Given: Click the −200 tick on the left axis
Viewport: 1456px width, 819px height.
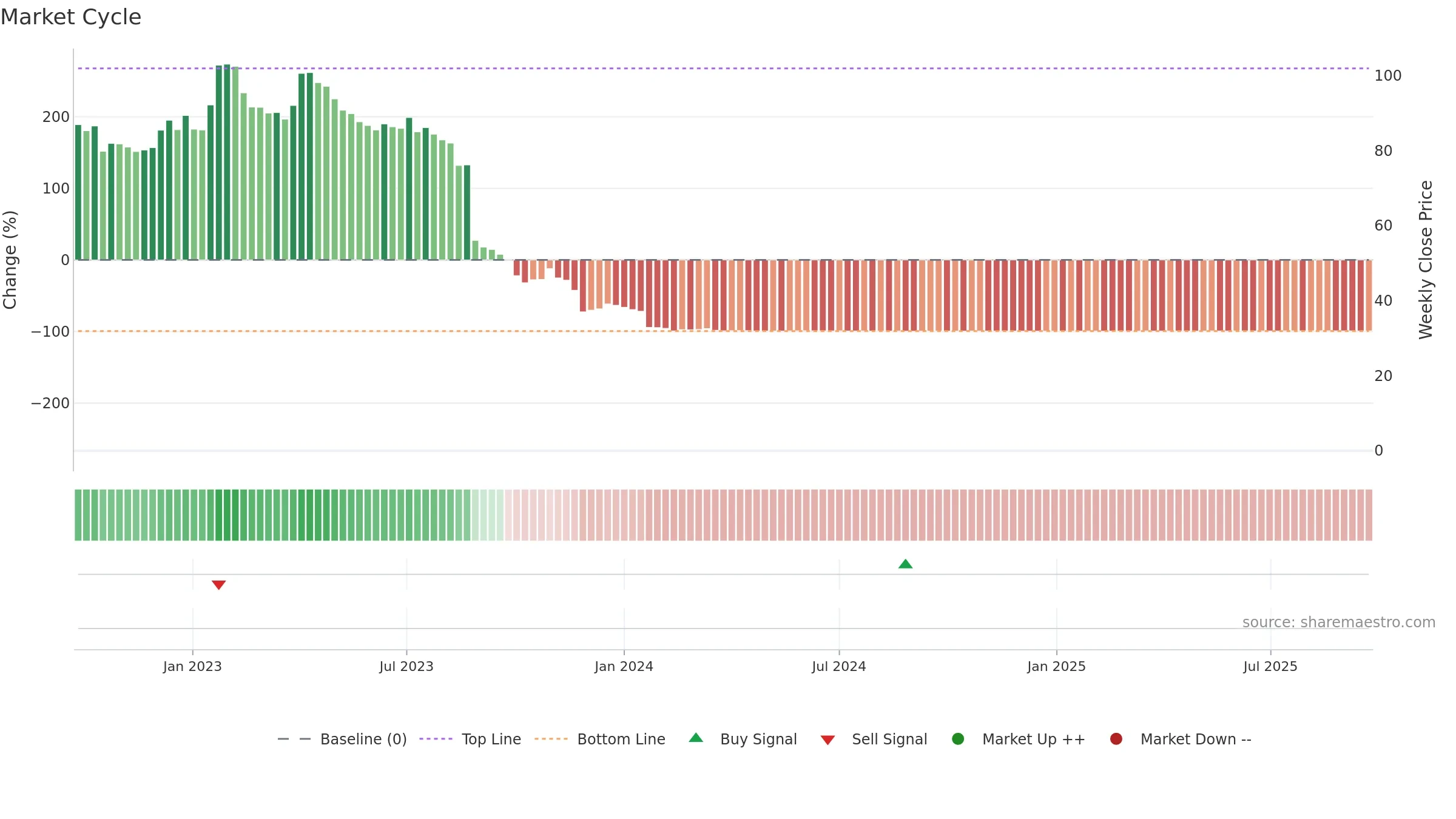Looking at the screenshot, I should pos(50,403).
